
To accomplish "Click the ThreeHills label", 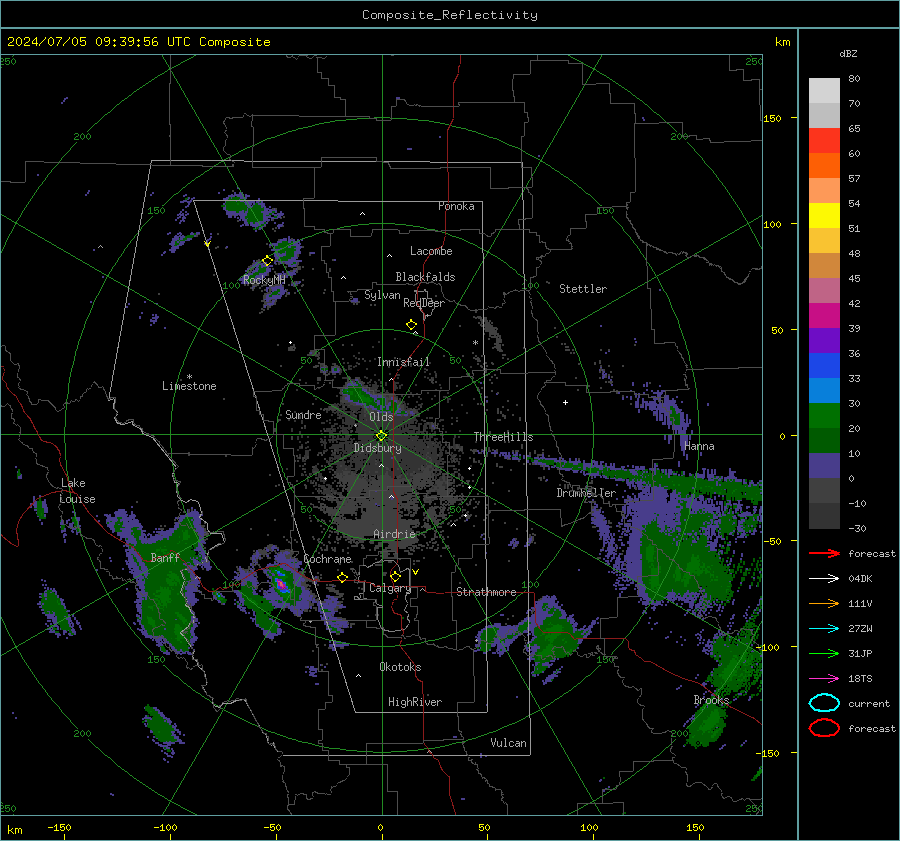I will point(503,437).
